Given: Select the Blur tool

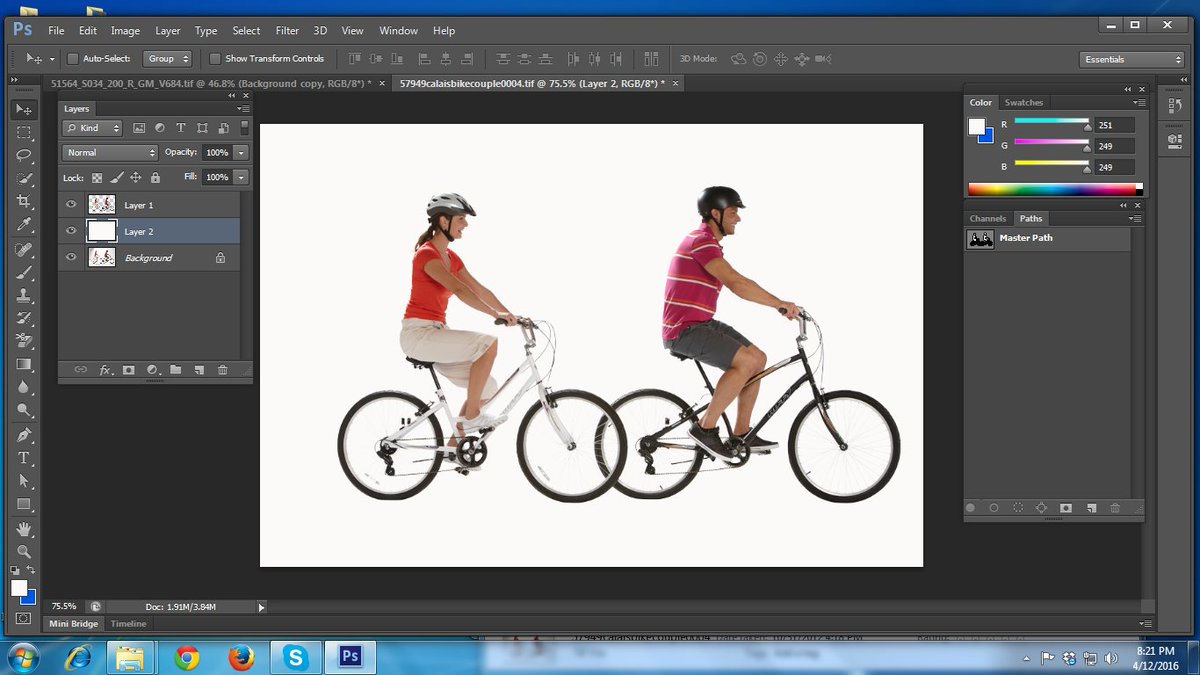Looking at the screenshot, I should 24,388.
